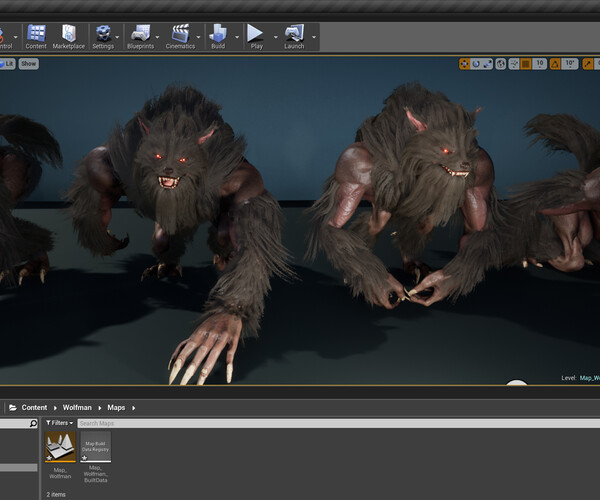
Task: Select the Translate gizmo mode
Action: pyautogui.click(x=465, y=64)
